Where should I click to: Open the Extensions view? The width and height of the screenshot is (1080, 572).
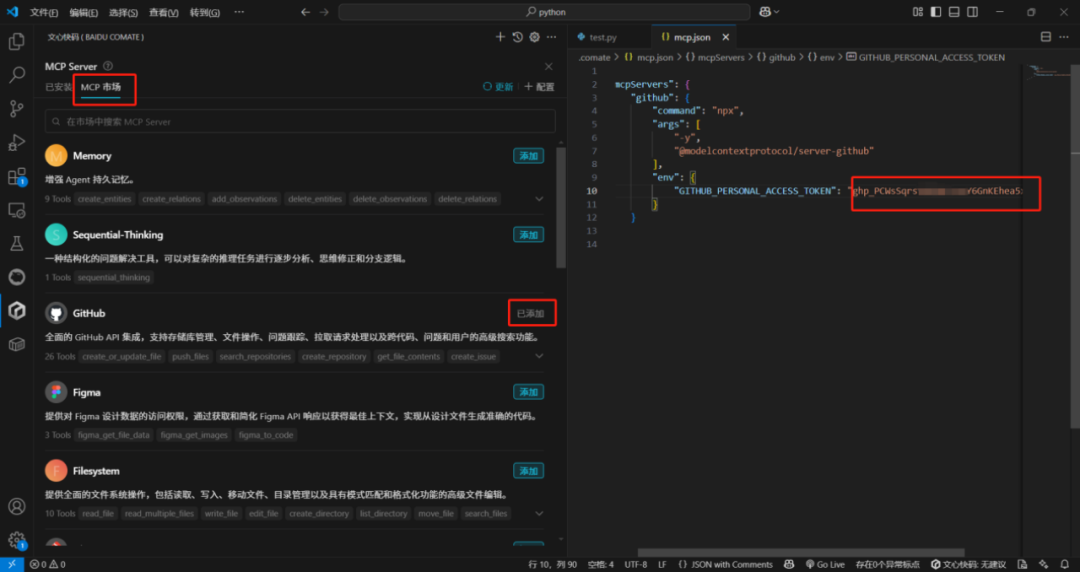coord(17,176)
